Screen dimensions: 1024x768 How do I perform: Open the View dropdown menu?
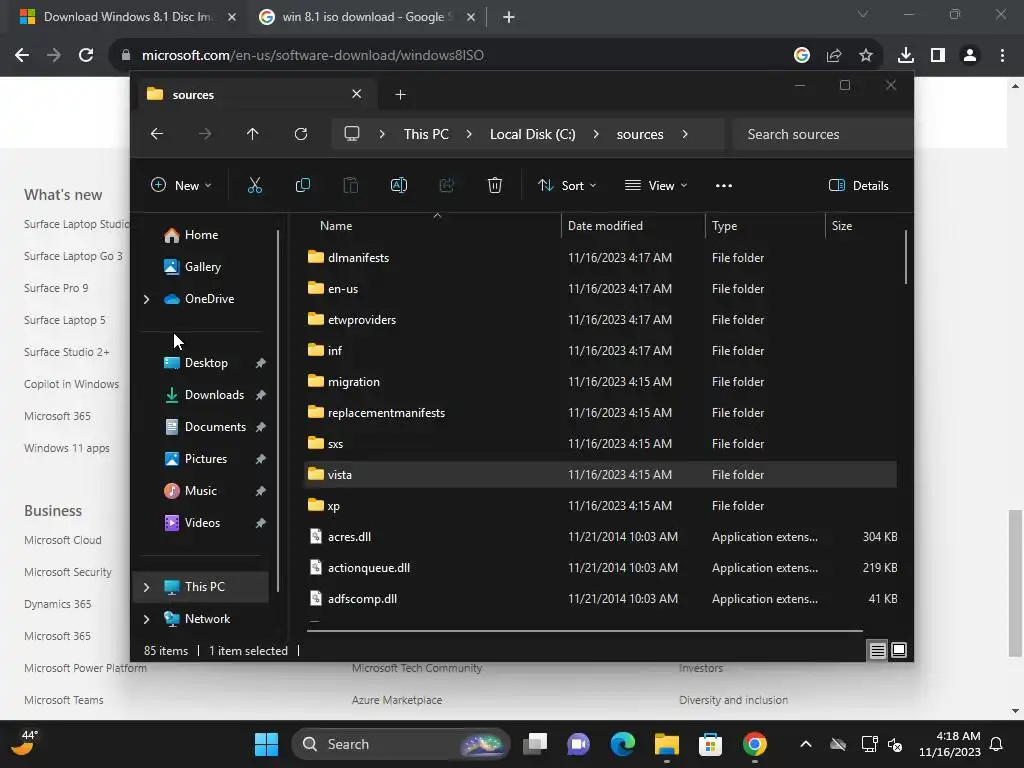pyautogui.click(x=656, y=185)
